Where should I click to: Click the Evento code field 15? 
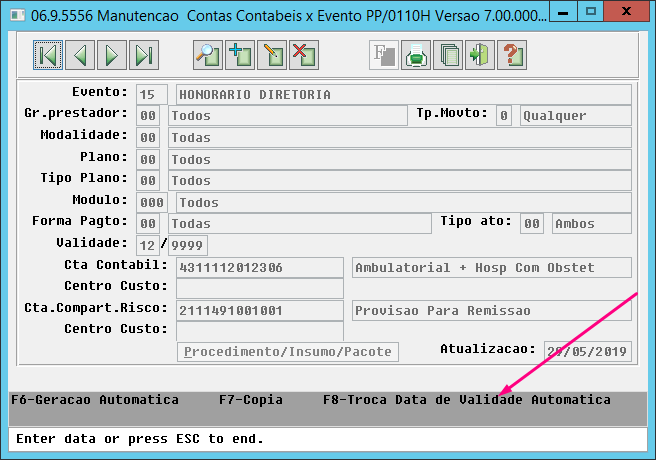pyautogui.click(x=152, y=95)
